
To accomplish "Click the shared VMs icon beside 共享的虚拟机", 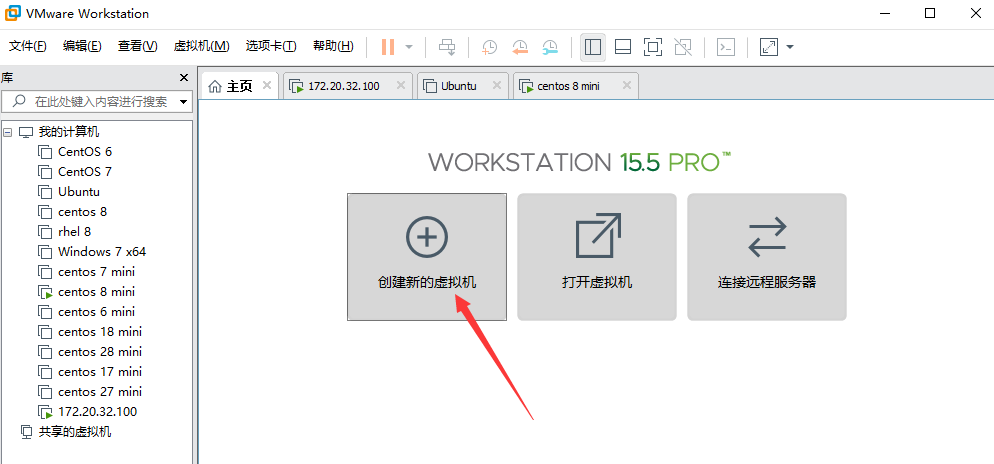I will coord(26,432).
